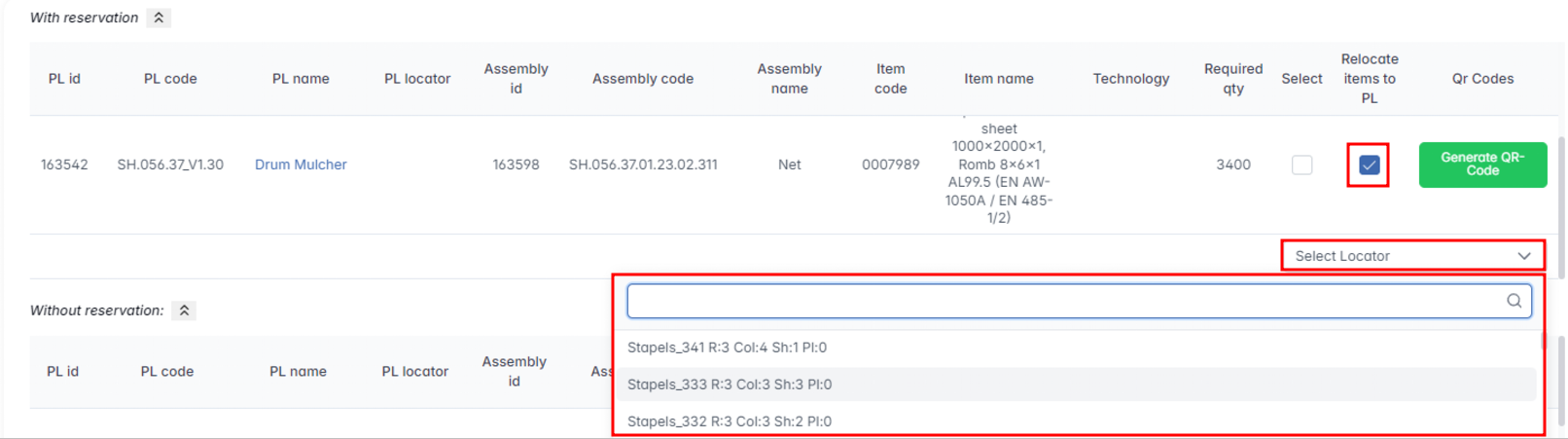Viewport: 1568px width, 439px height.
Task: Tick the Select checkbox for Drum Mulcher
Action: (1301, 165)
